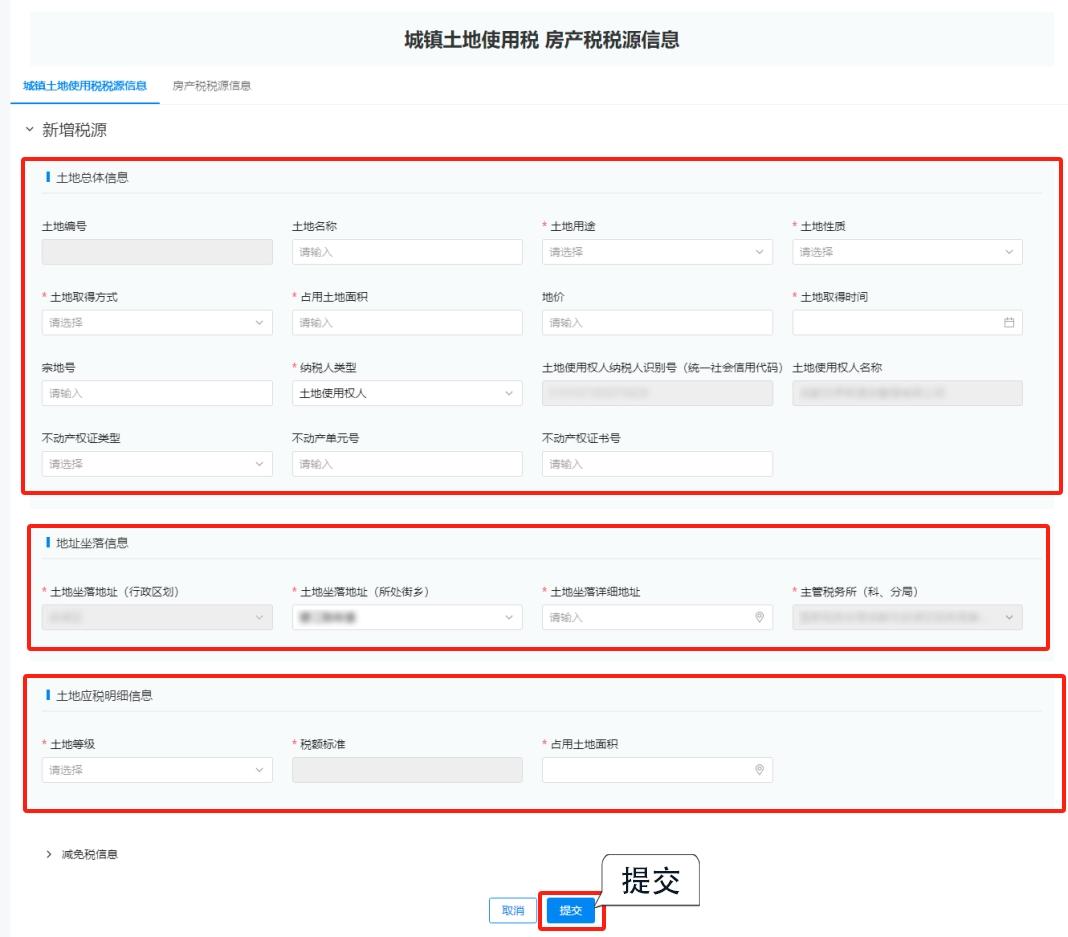This screenshot has width=1068, height=937.
Task: Click location pin icon in 土地坐落详细地址 field
Action: 759,618
